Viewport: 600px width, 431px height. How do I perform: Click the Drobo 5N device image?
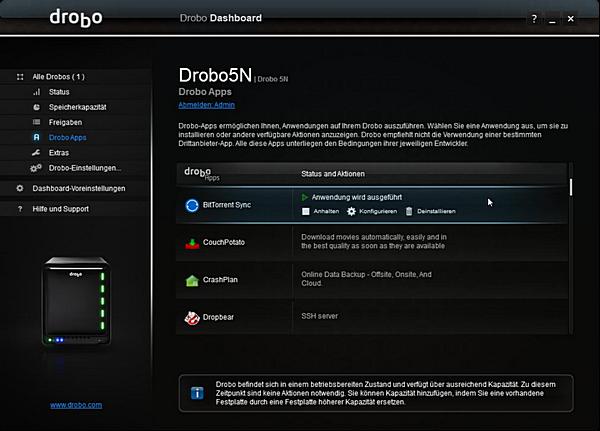coord(76,302)
